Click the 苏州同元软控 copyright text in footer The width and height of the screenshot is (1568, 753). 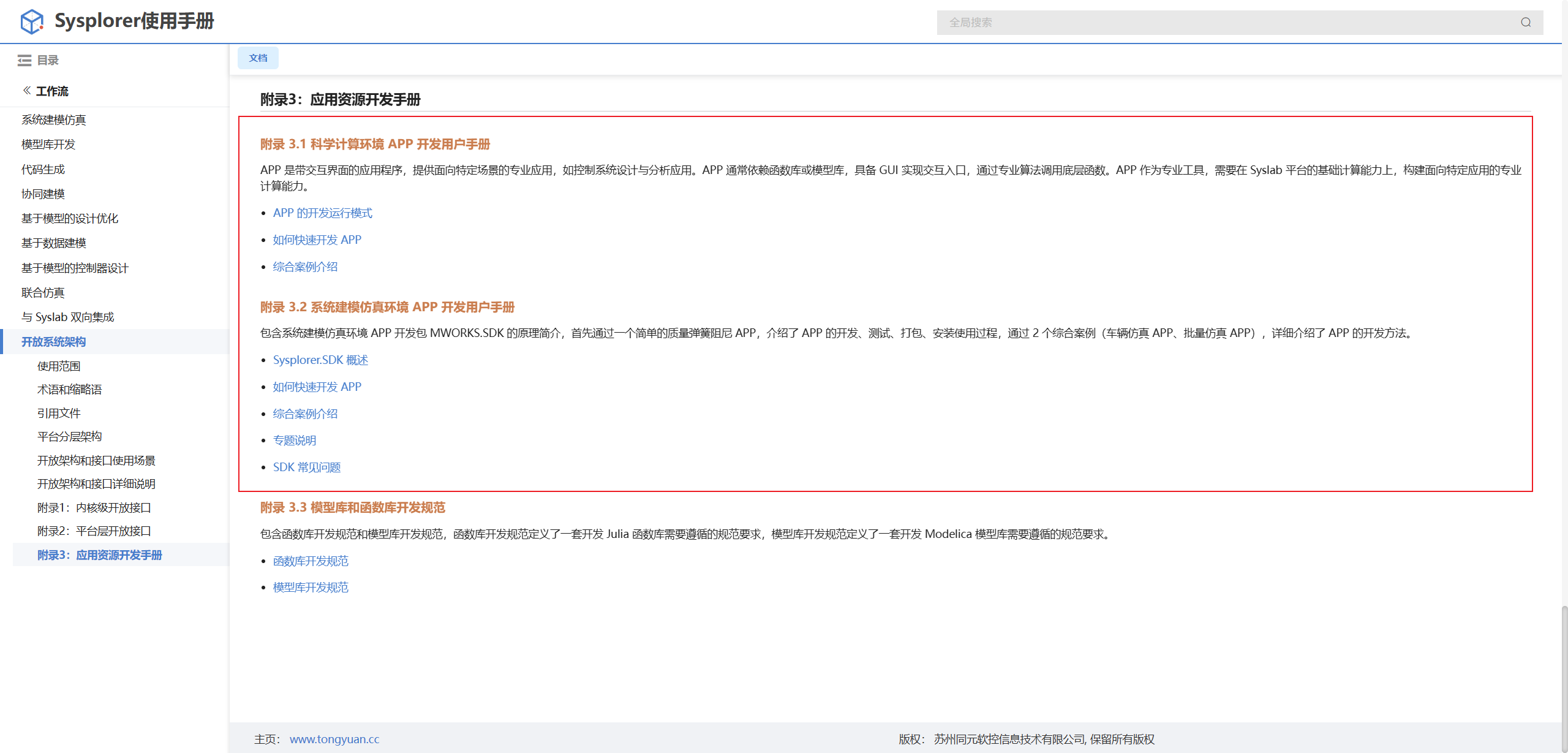pyautogui.click(x=1044, y=740)
